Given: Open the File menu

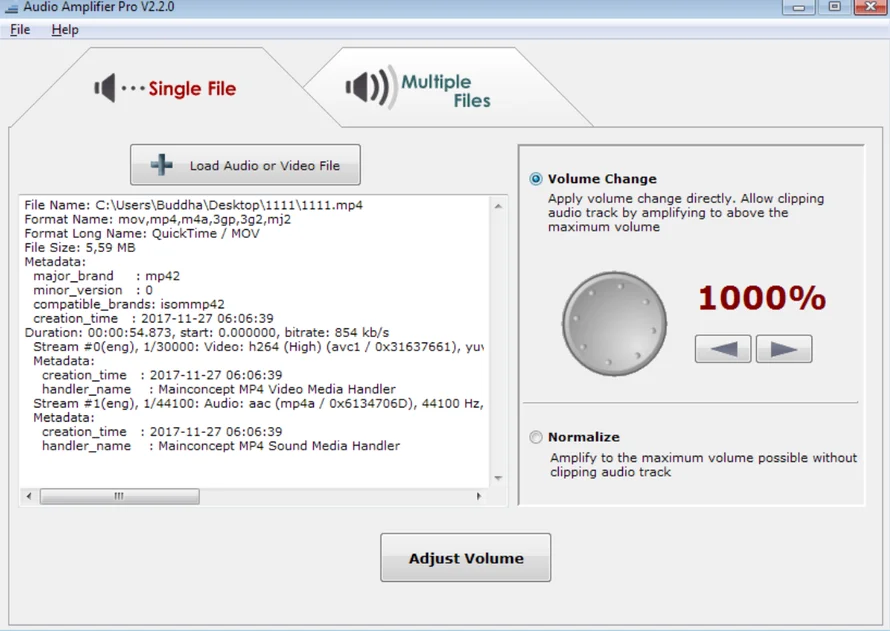Looking at the screenshot, I should coord(20,30).
